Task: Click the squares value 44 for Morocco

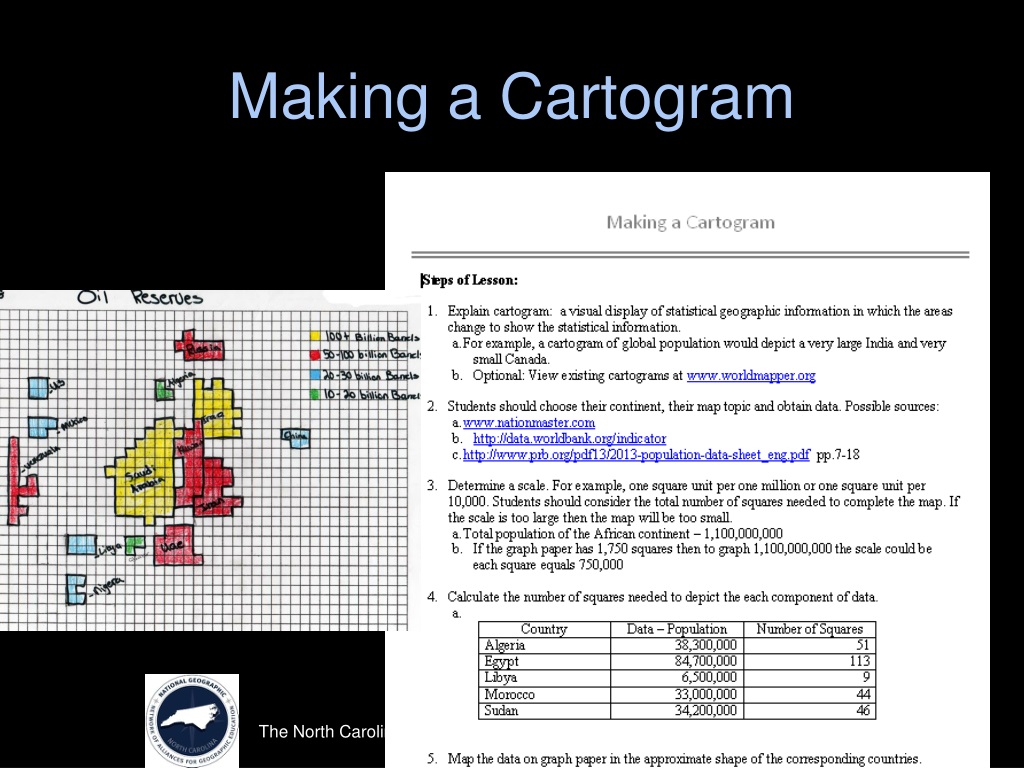Action: [x=863, y=694]
